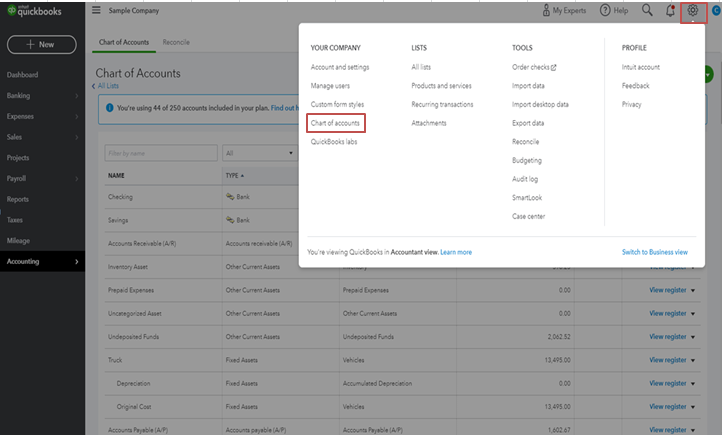Choose Reconcile under Tools
722x435 pixels.
(525, 142)
